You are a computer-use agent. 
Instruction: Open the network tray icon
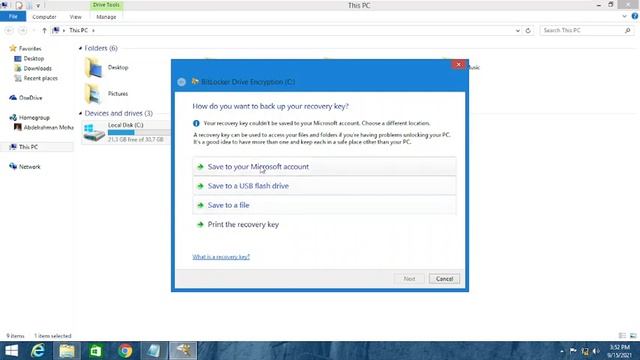pyautogui.click(x=585, y=351)
